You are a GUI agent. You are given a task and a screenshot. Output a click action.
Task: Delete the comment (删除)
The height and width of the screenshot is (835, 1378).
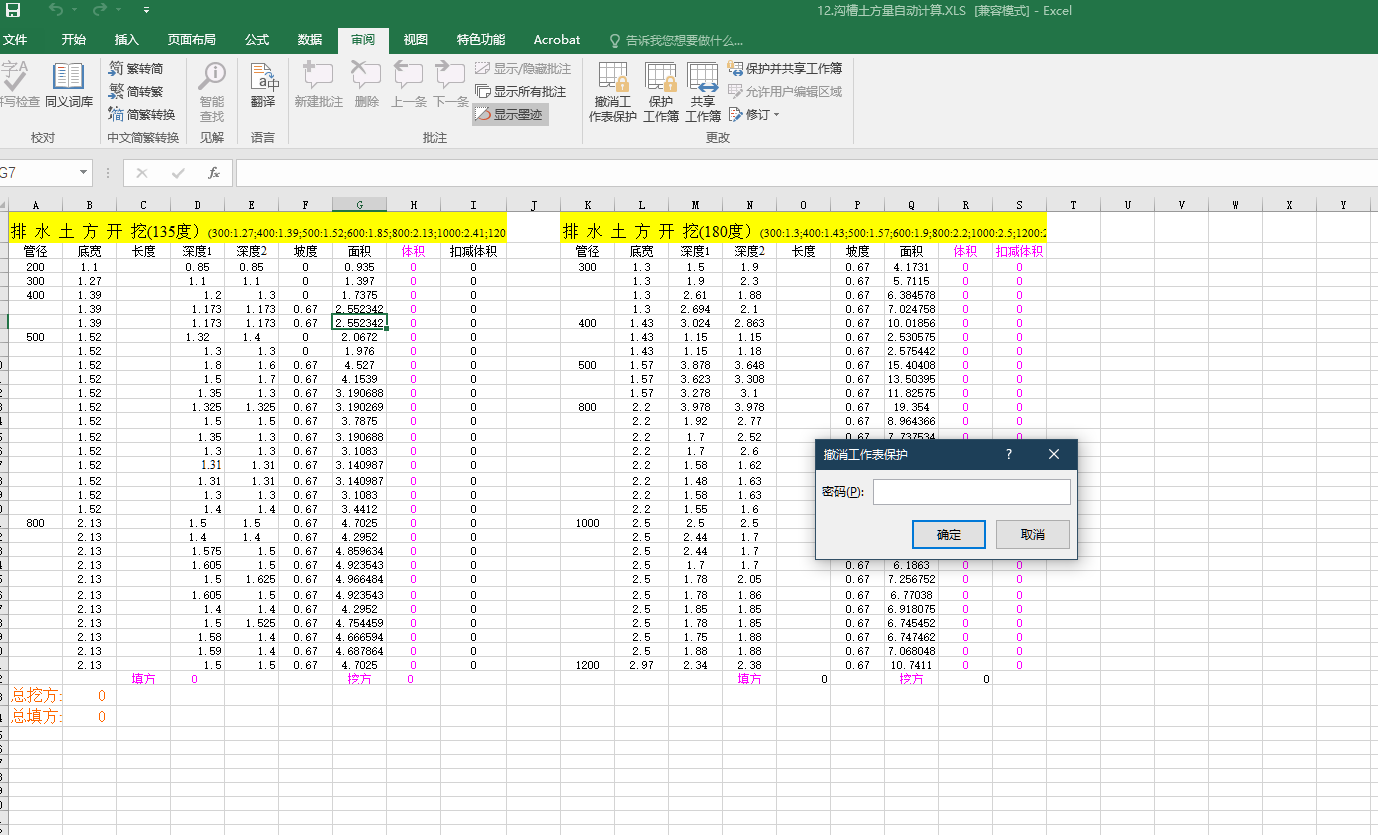[x=366, y=84]
